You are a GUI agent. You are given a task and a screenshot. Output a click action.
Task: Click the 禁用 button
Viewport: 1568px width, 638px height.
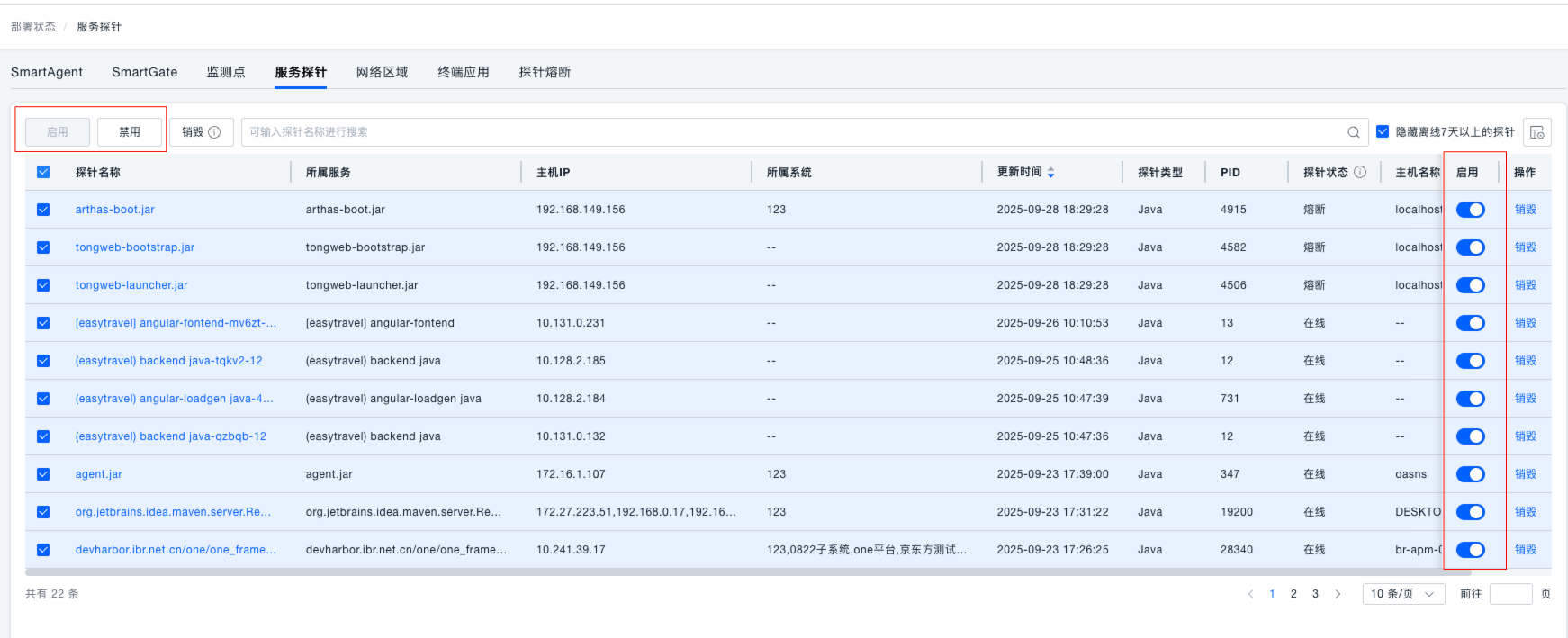tap(130, 132)
